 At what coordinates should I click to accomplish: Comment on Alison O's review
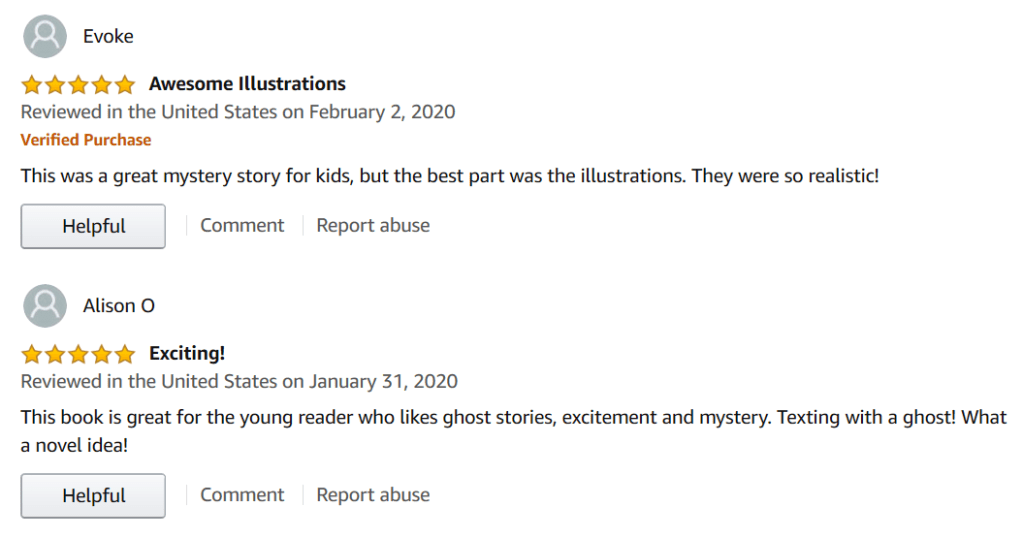coord(242,495)
